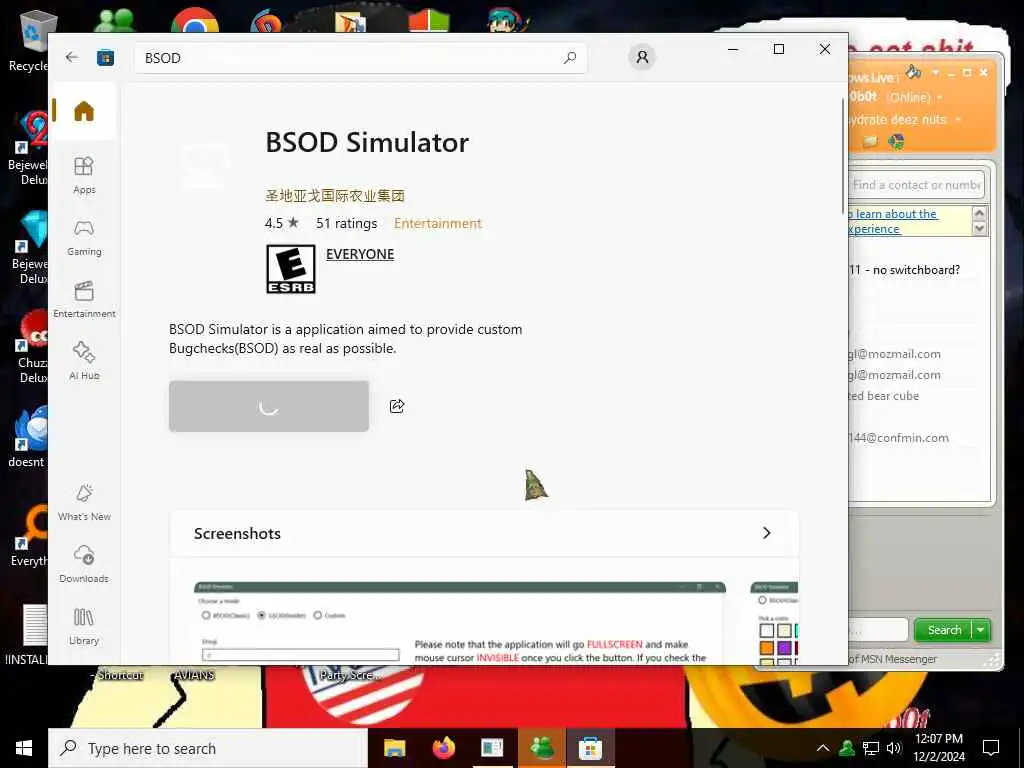Image resolution: width=1024 pixels, height=768 pixels.
Task: Open the Entertainment category link
Action: coord(438,223)
